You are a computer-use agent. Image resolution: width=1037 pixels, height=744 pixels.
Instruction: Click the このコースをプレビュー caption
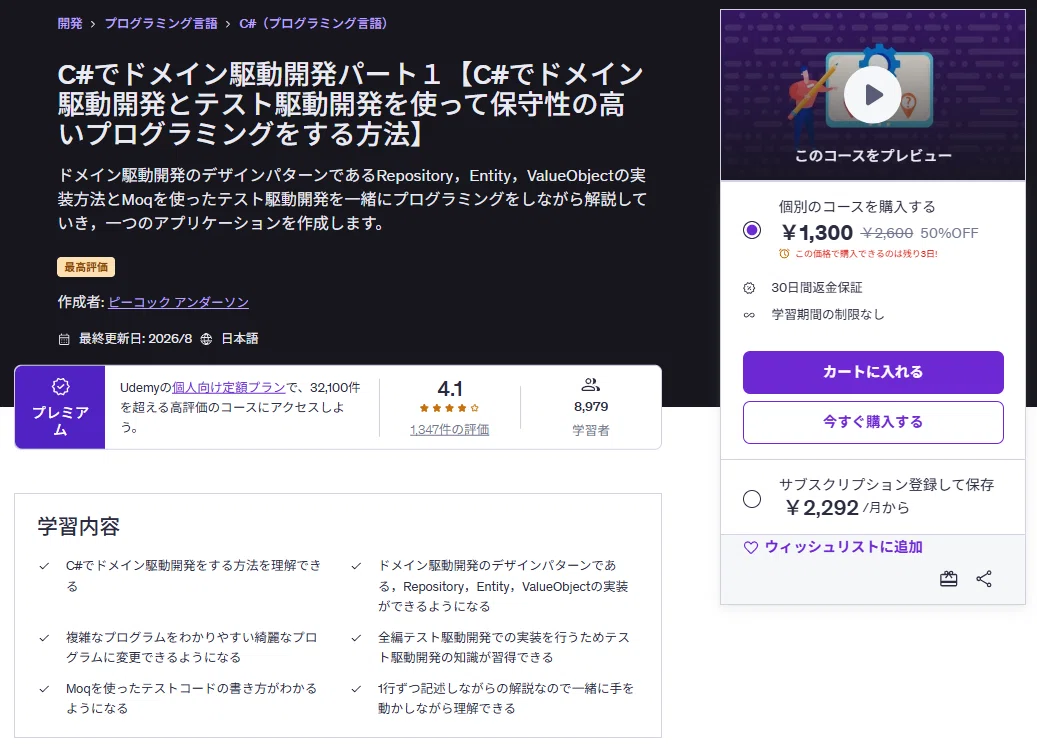873,156
